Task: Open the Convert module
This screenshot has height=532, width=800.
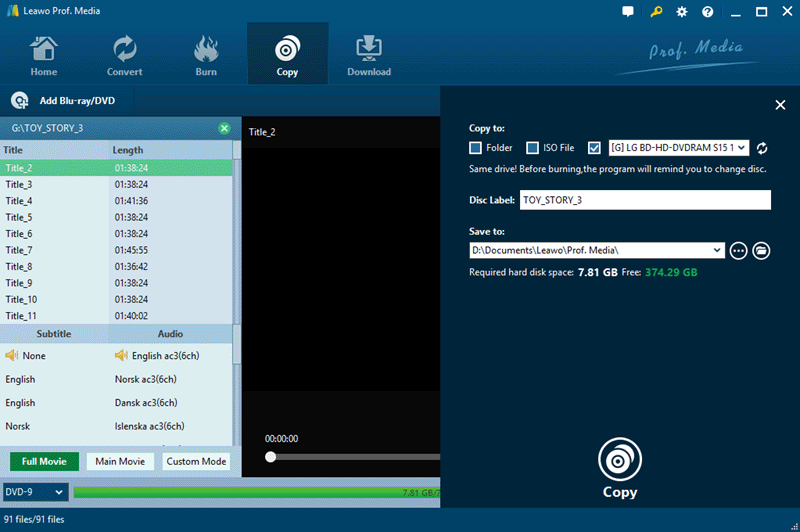Action: pos(124,56)
